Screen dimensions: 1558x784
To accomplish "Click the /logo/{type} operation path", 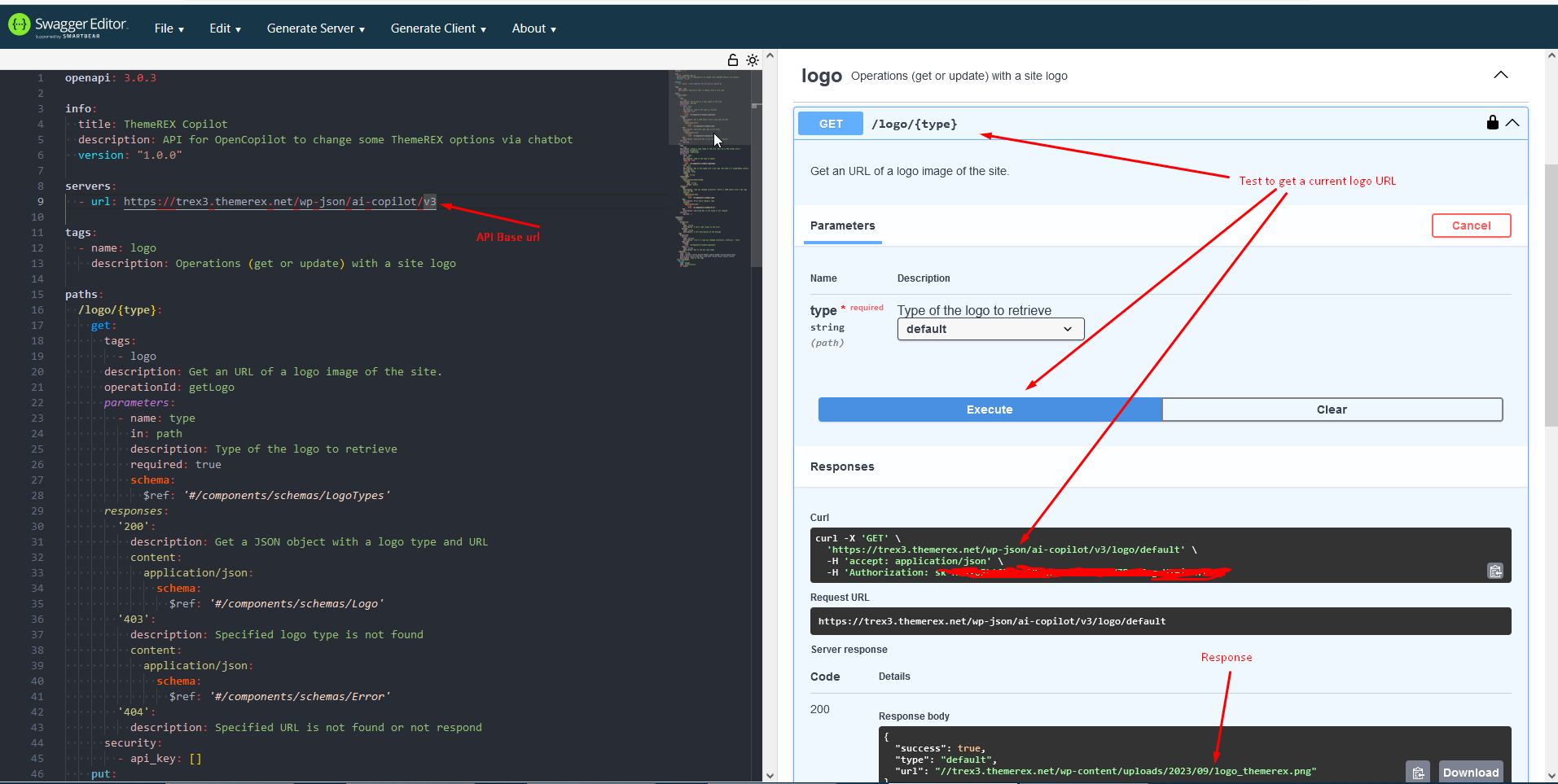I will [915, 124].
